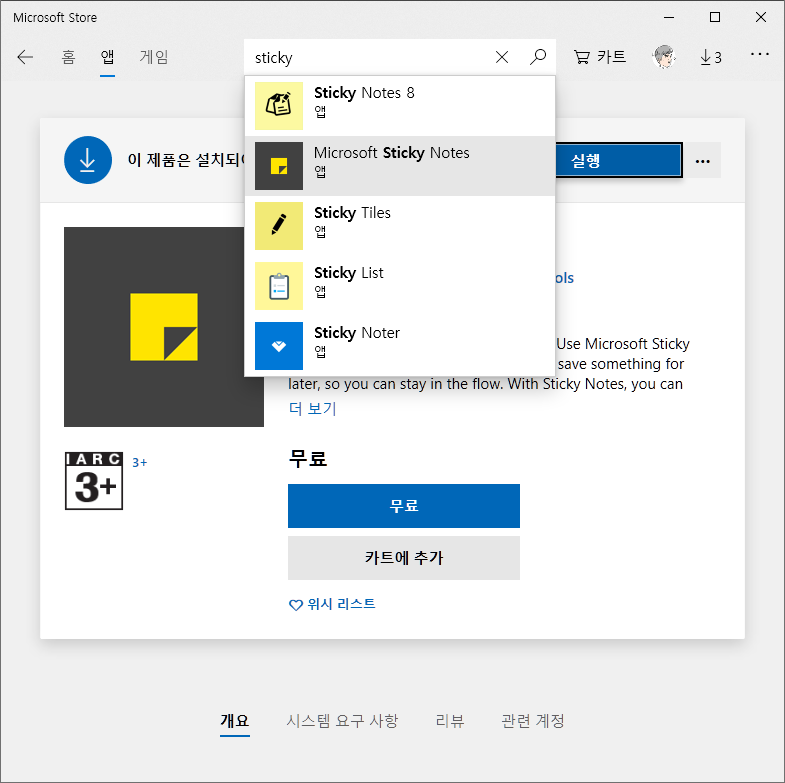This screenshot has width=785, height=783.
Task: Open the 관련 계정 tab
Action: (533, 721)
